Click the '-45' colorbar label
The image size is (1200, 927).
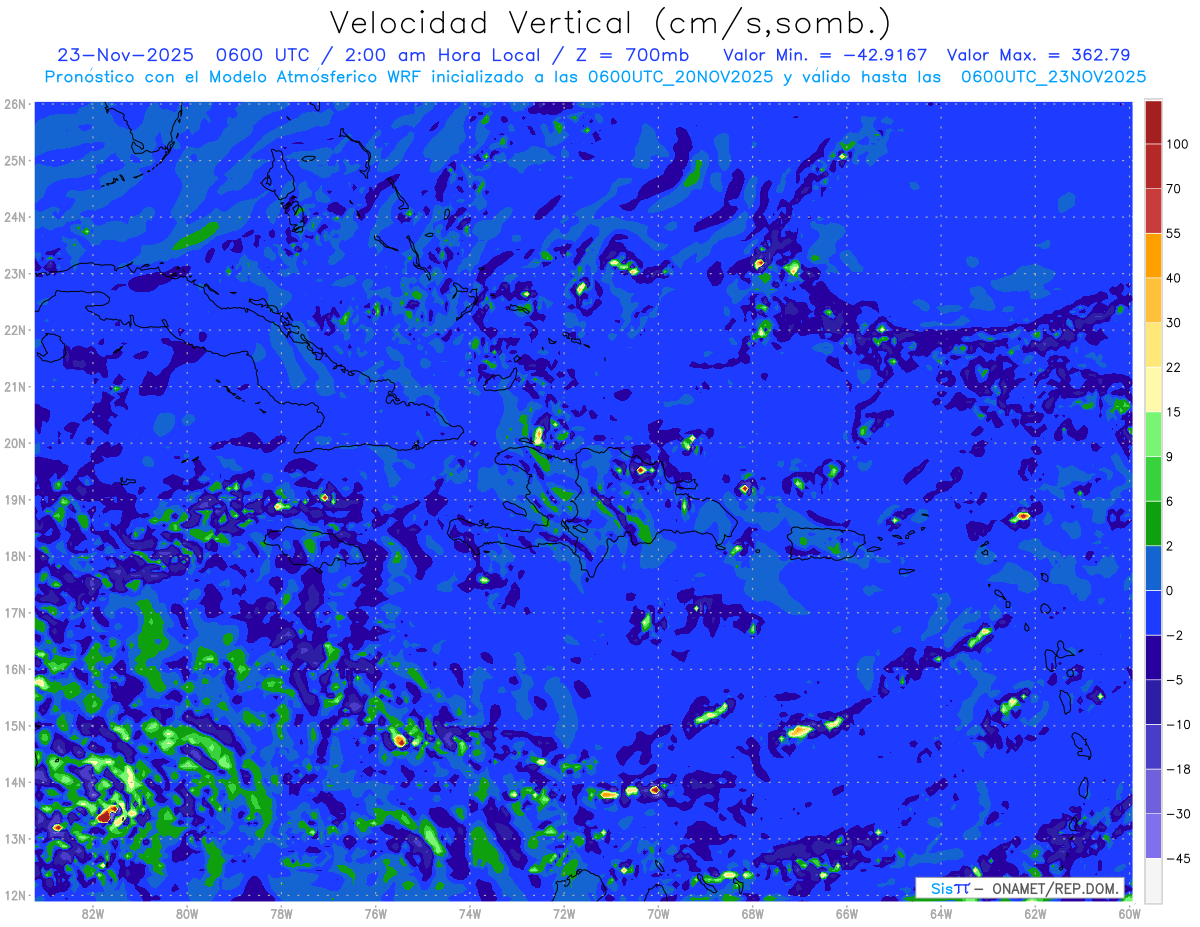pos(1177,858)
